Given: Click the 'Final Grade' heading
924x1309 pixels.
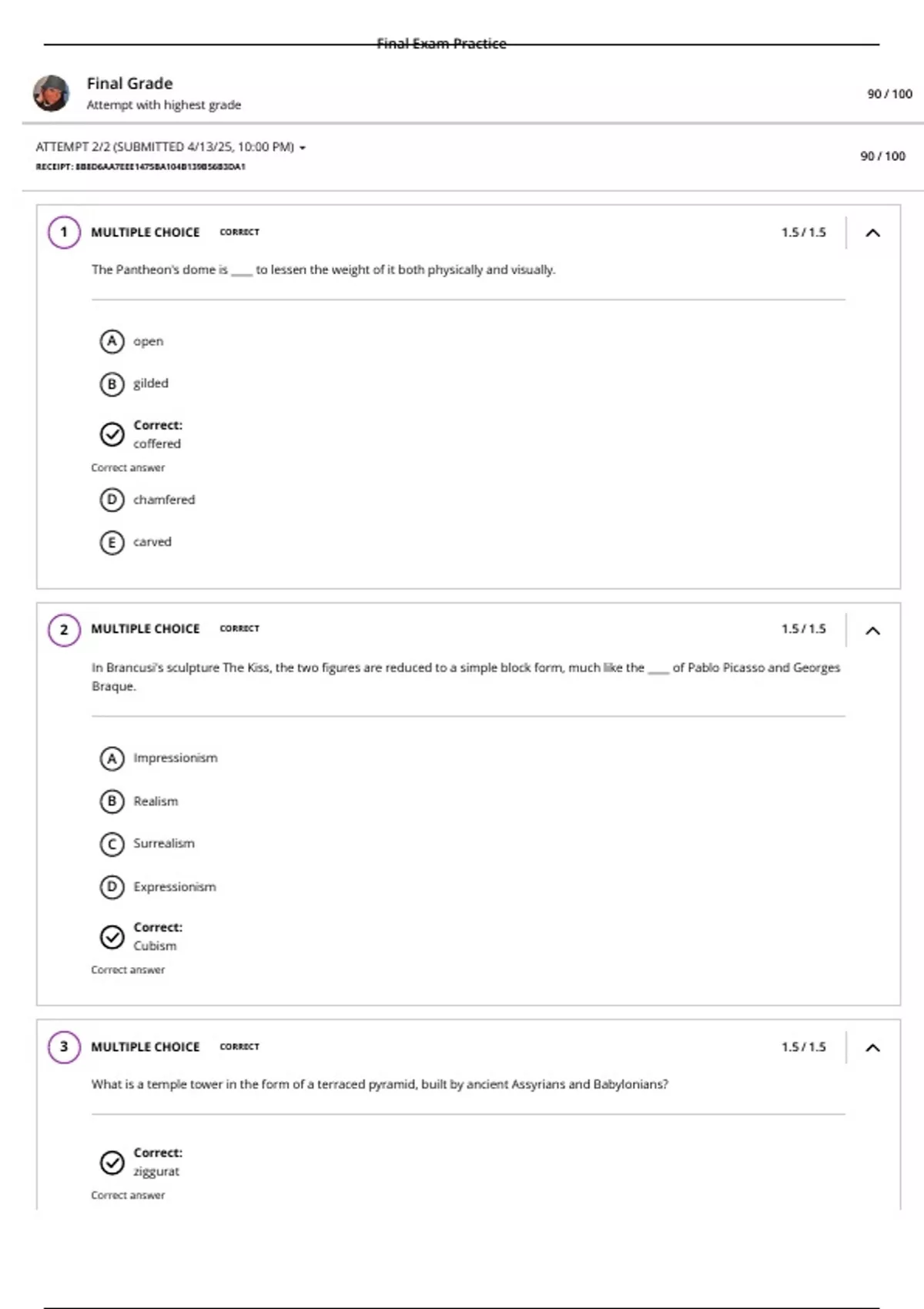Looking at the screenshot, I should (x=129, y=83).
